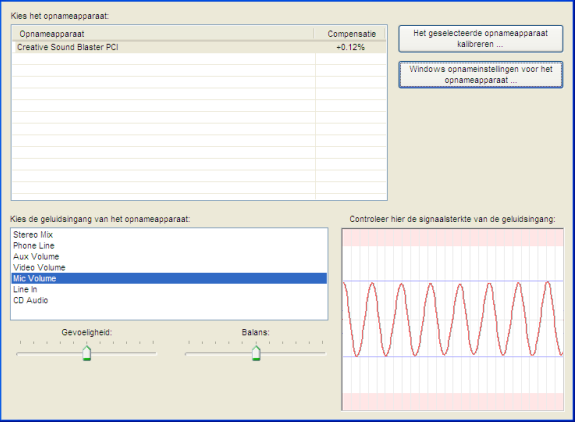Click right end of Balans slider track
575x422 pixels.
tap(323, 354)
